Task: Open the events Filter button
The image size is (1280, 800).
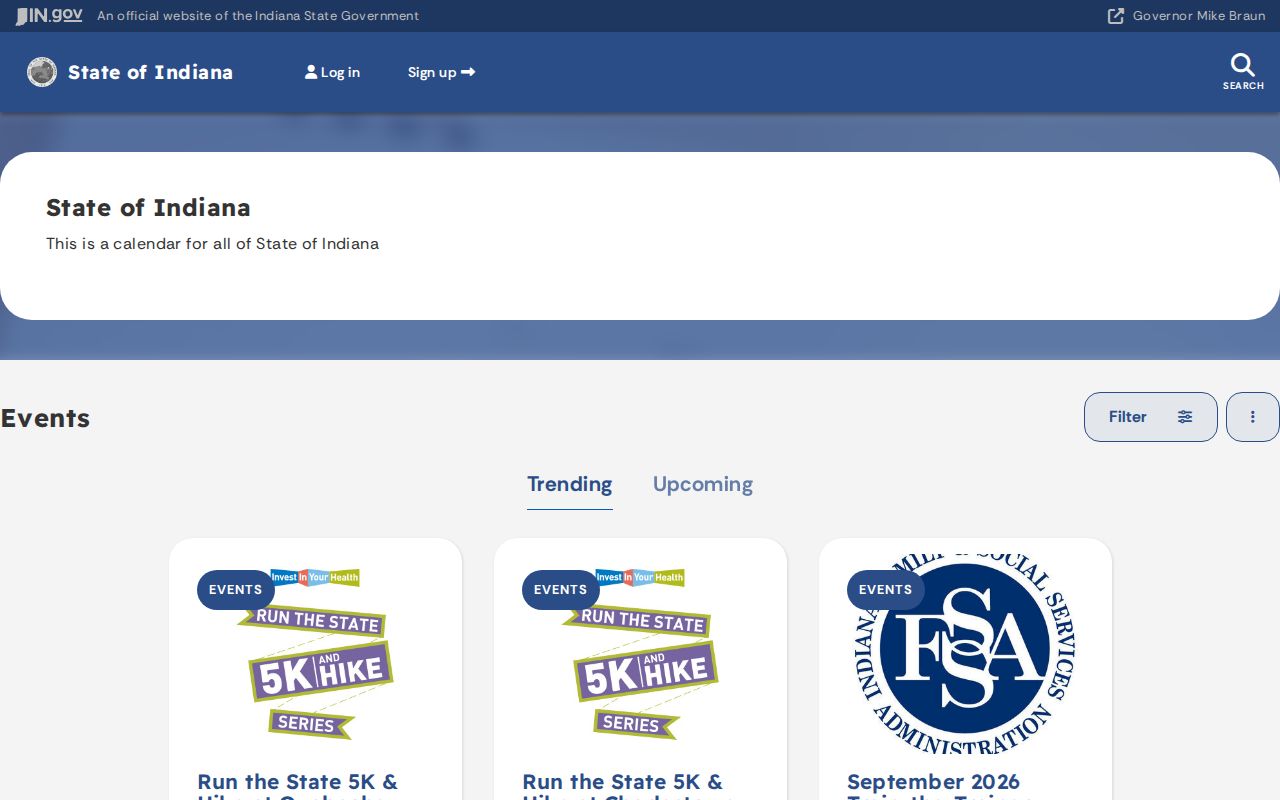Action: pos(1151,417)
